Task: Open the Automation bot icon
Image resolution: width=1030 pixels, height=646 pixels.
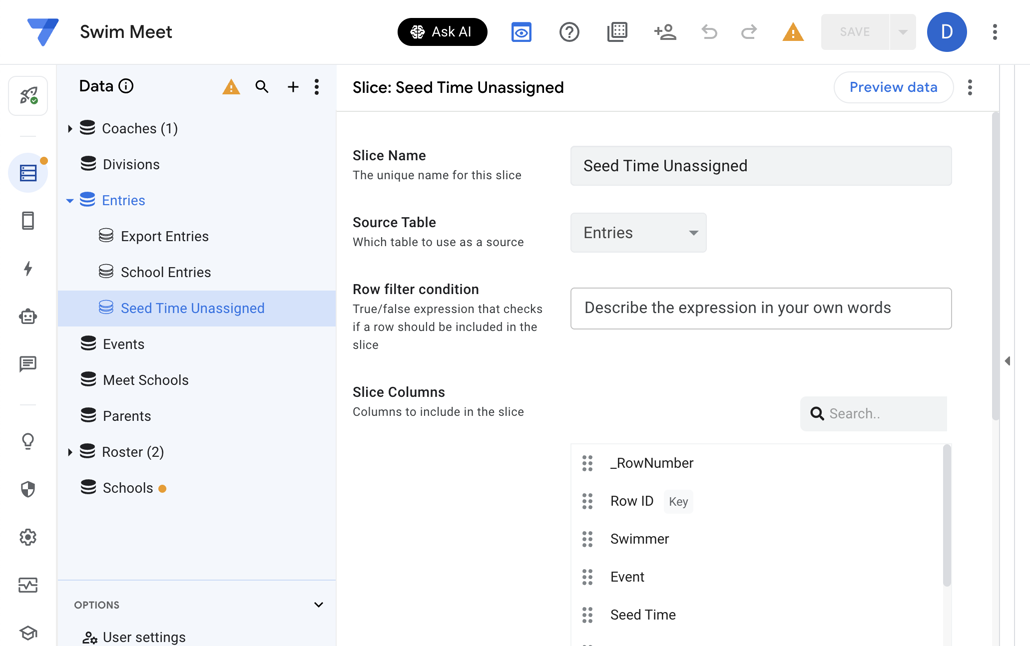Action: tap(28, 317)
